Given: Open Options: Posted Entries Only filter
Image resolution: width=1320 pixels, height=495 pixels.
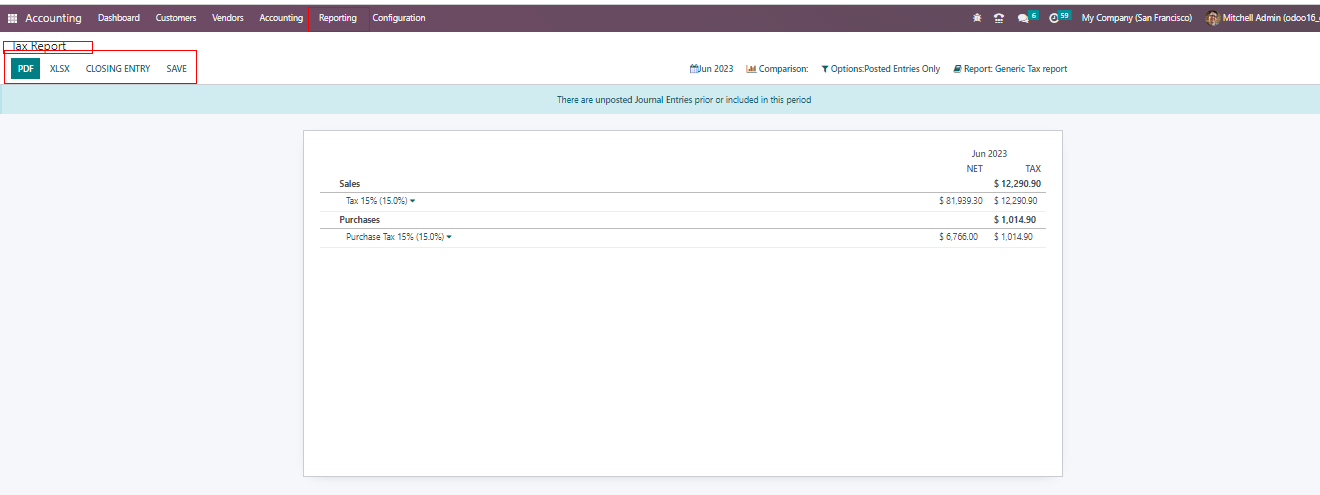Looking at the screenshot, I should [880, 69].
